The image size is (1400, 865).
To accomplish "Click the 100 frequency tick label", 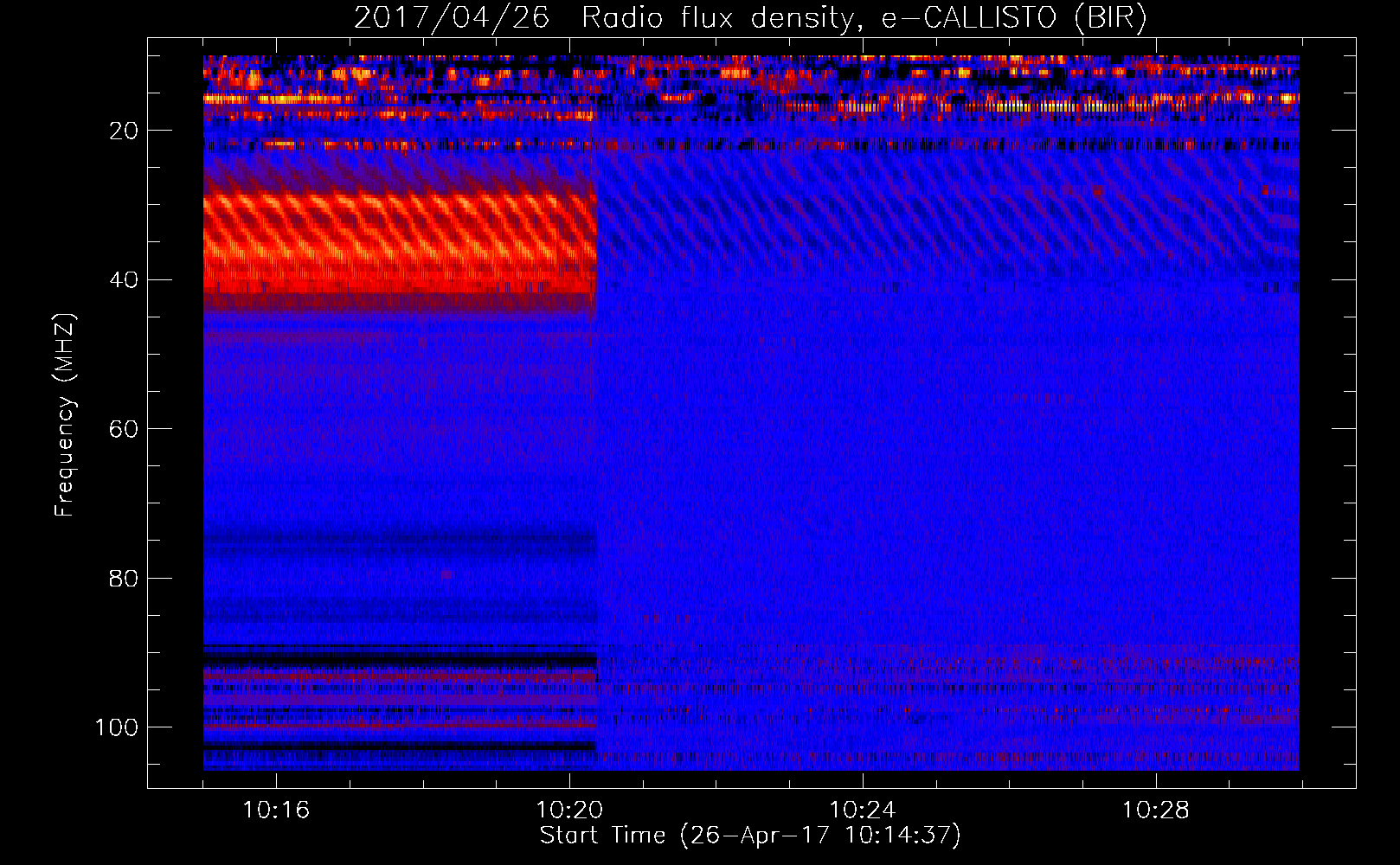I will tap(117, 727).
